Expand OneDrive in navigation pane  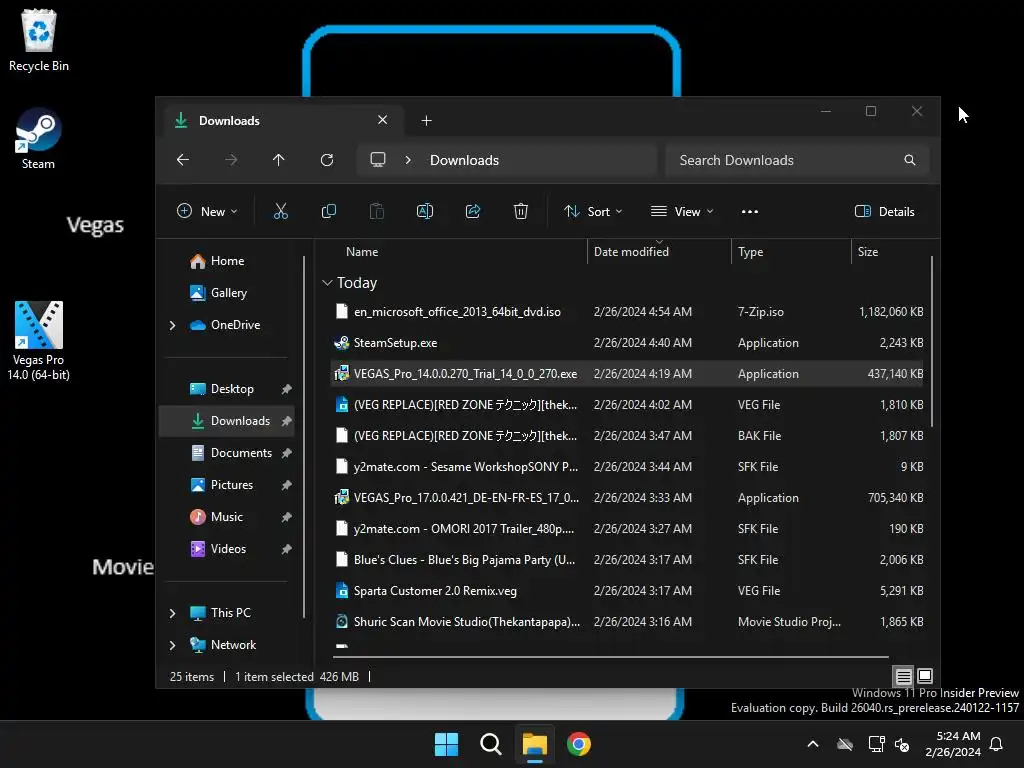(x=172, y=325)
